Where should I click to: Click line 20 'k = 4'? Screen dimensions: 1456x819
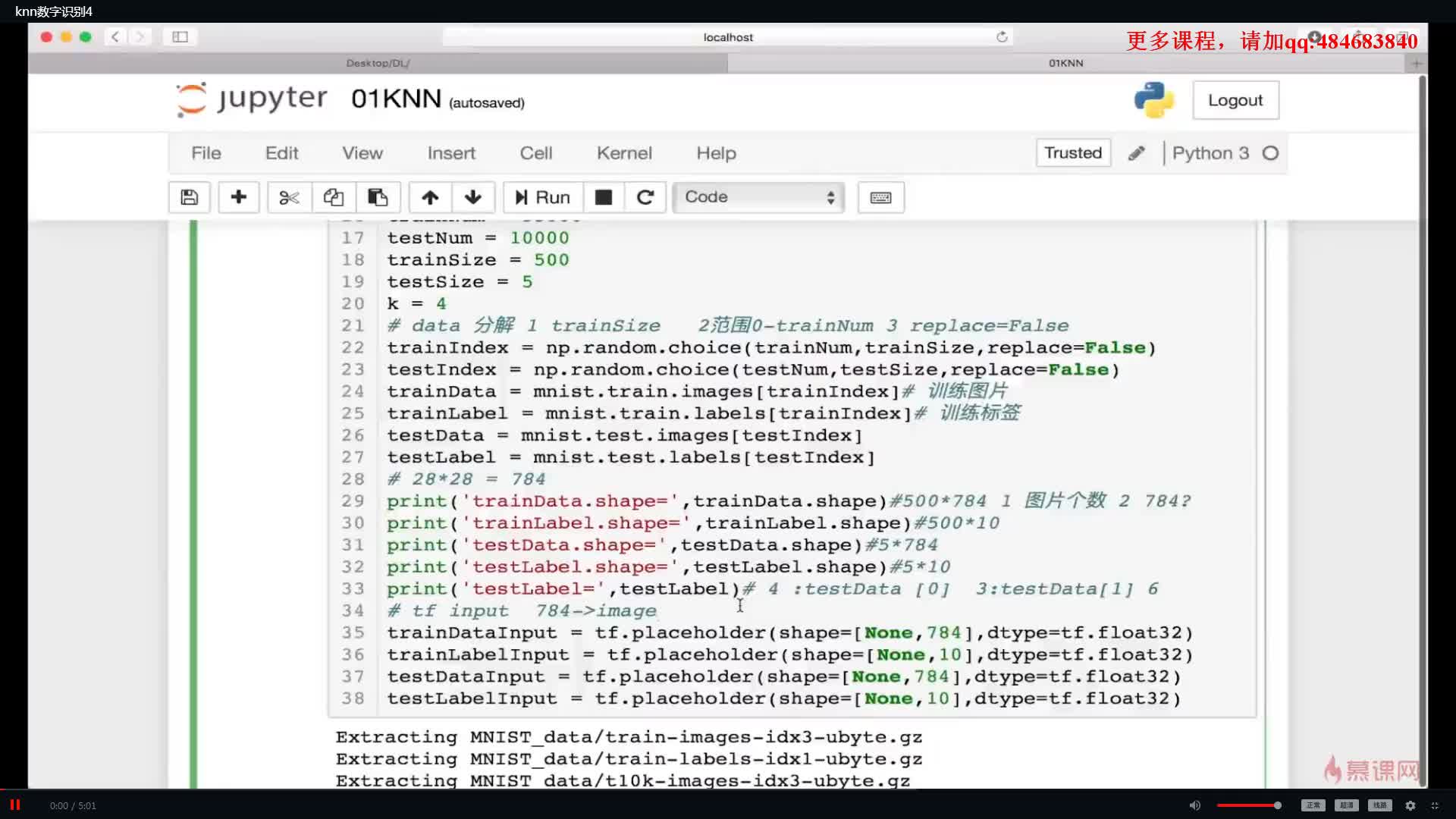[x=416, y=303]
